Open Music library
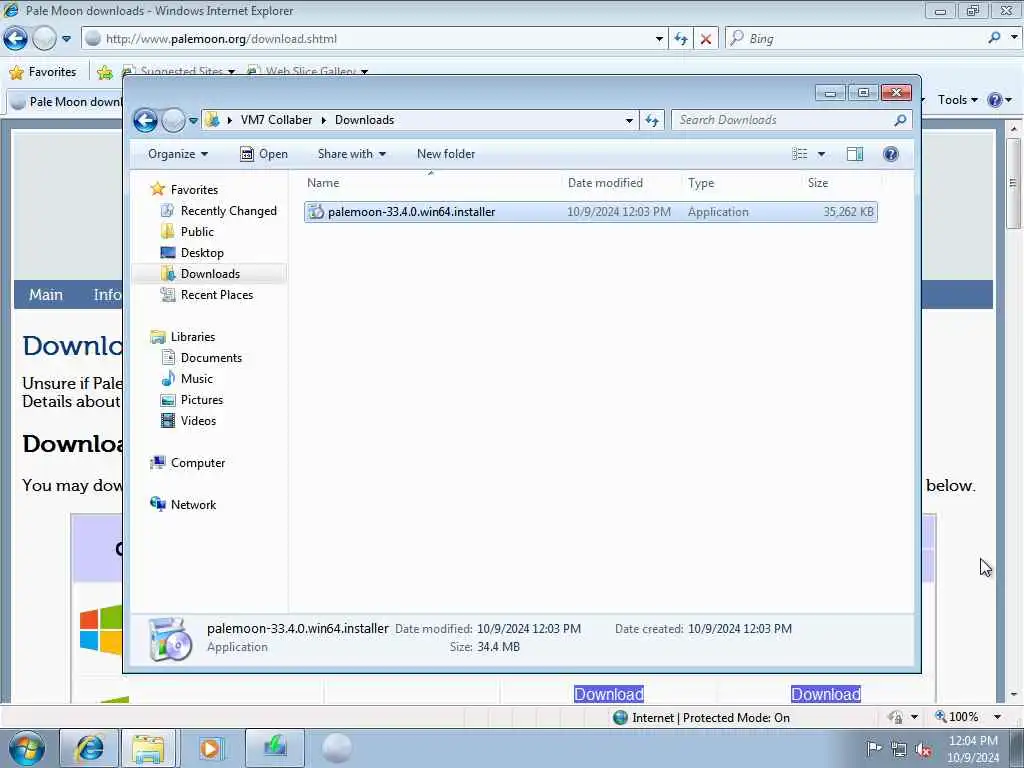 [197, 379]
